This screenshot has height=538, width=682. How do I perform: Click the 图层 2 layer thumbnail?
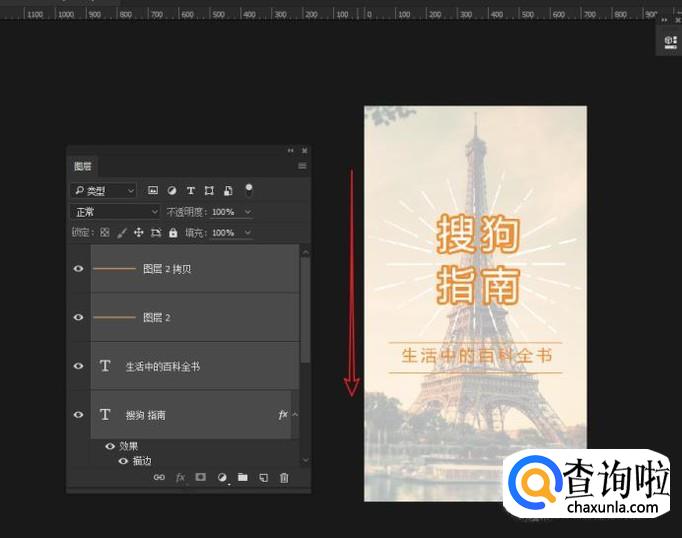tap(114, 317)
